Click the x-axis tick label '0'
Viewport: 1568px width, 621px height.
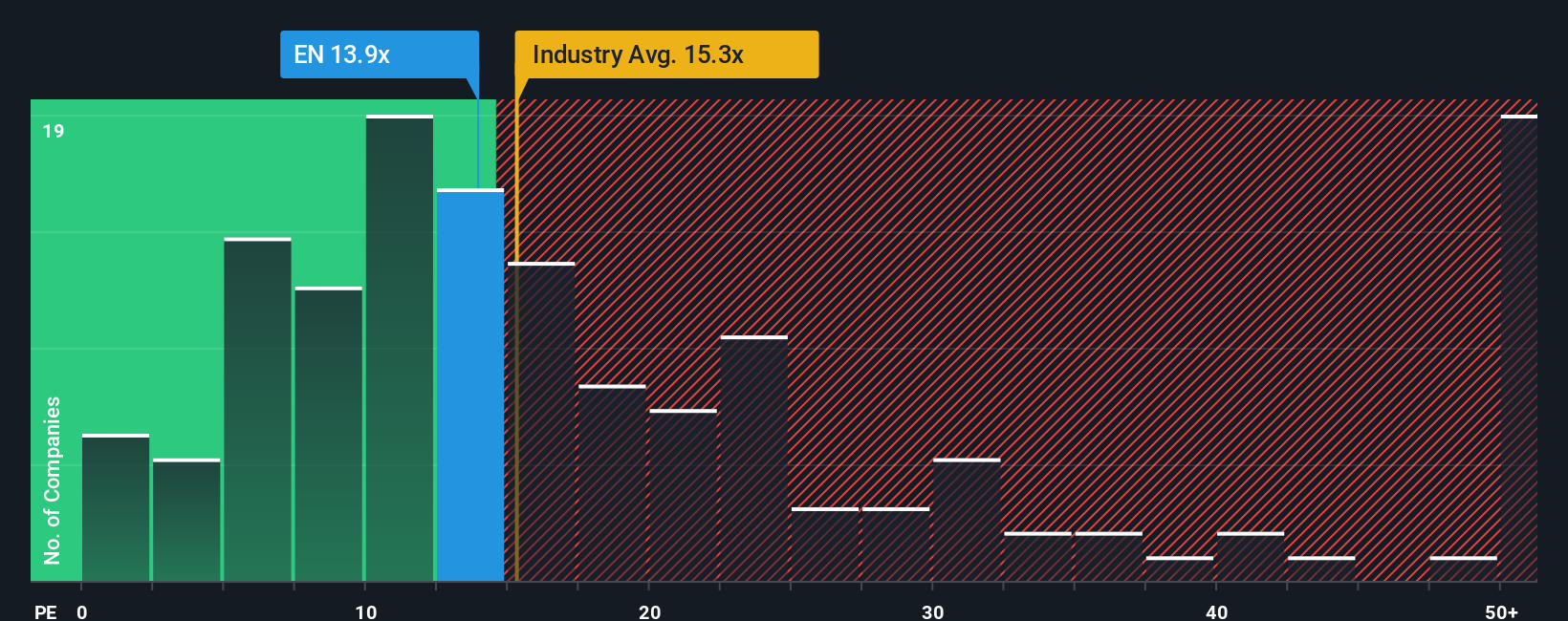click(82, 611)
